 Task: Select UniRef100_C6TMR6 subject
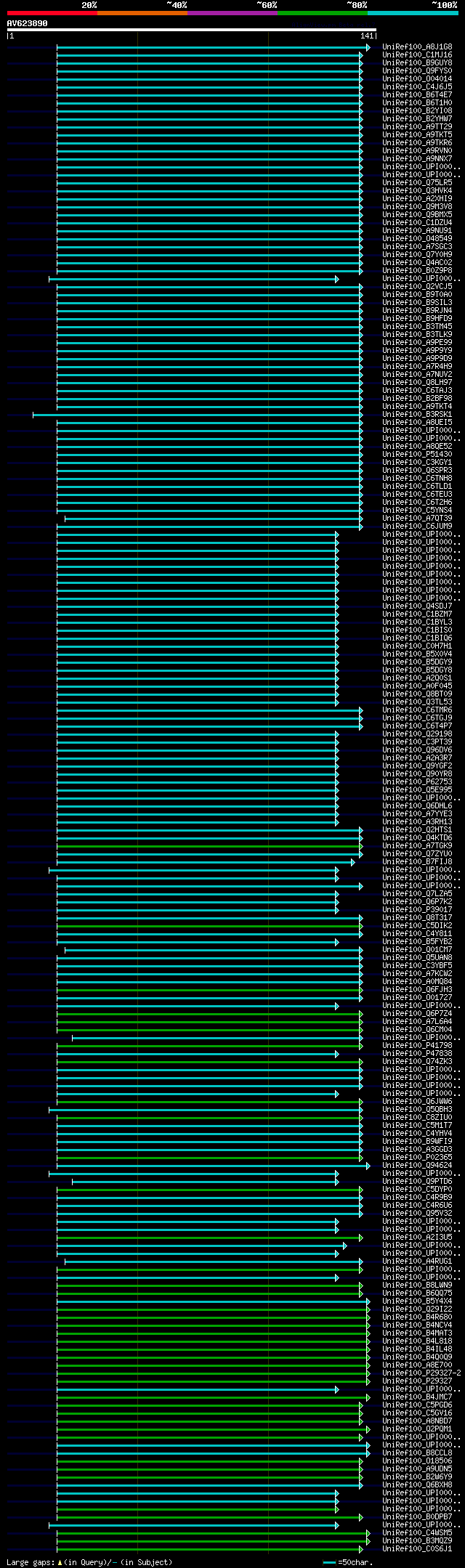pos(417,710)
